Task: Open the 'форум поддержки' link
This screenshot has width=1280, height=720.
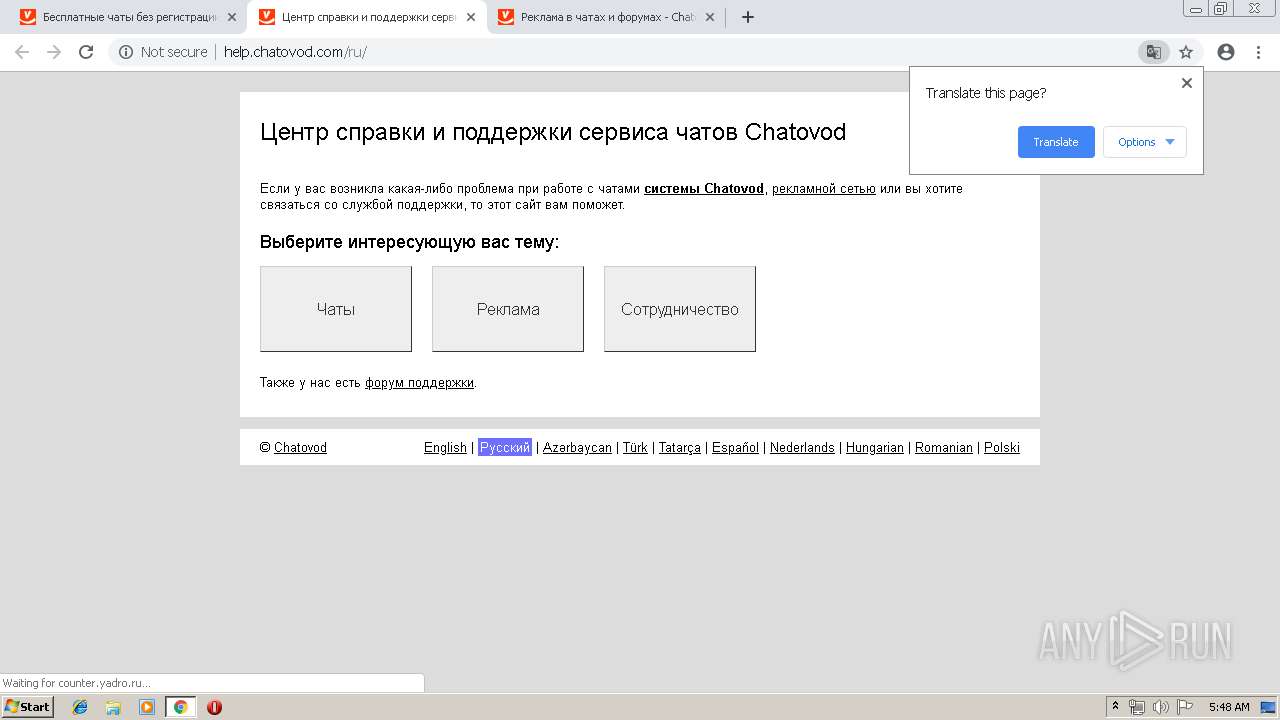Action: tap(419, 382)
